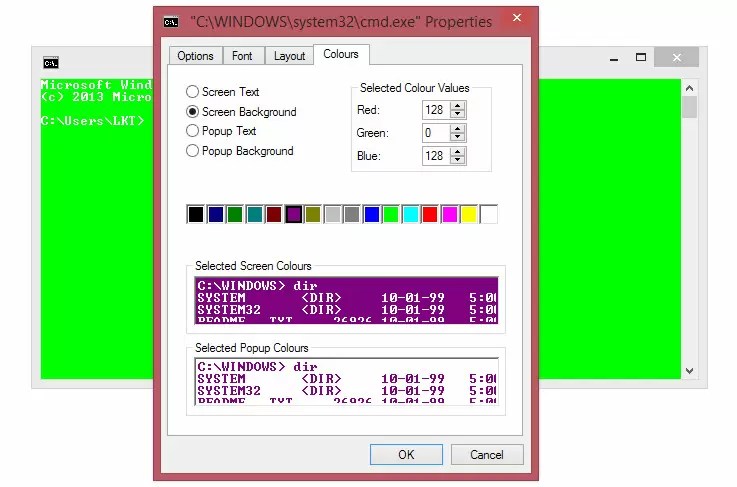
Task: Pick the purple colour swatch
Action: (x=294, y=214)
